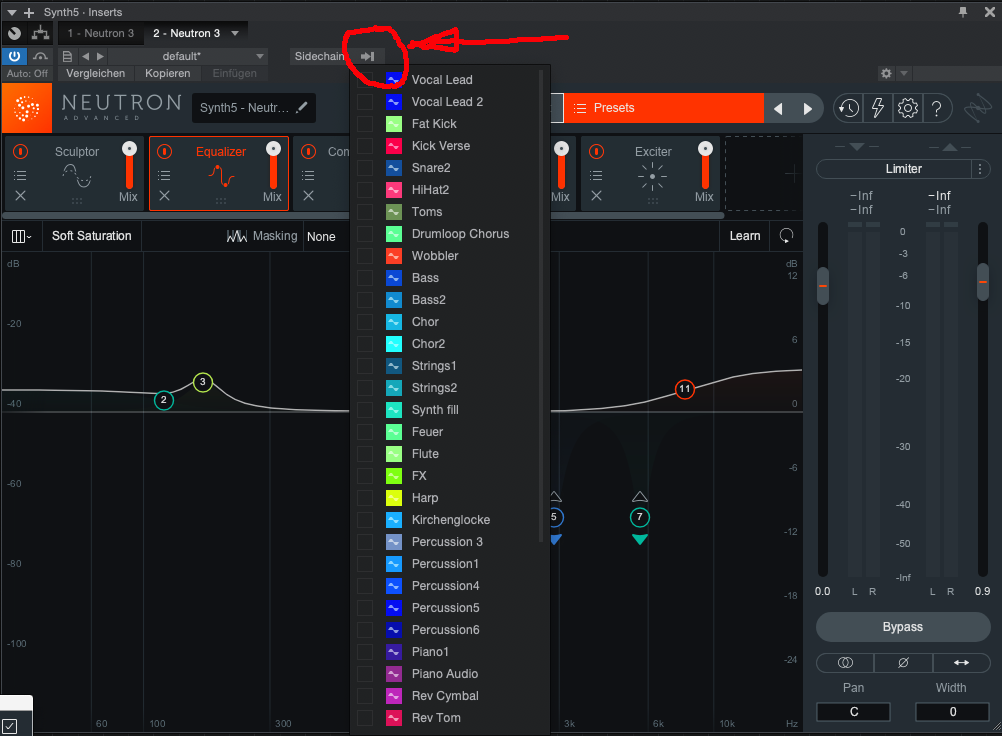Click the Sculptor Mix slider
This screenshot has width=1002, height=736.
[129, 165]
